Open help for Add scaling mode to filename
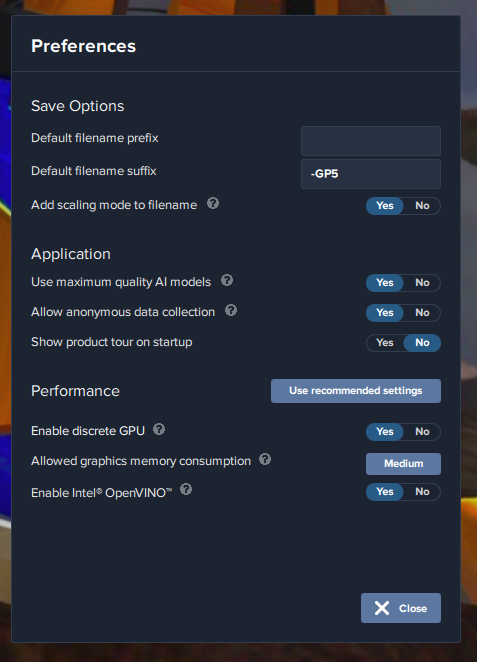477x662 pixels. (213, 203)
